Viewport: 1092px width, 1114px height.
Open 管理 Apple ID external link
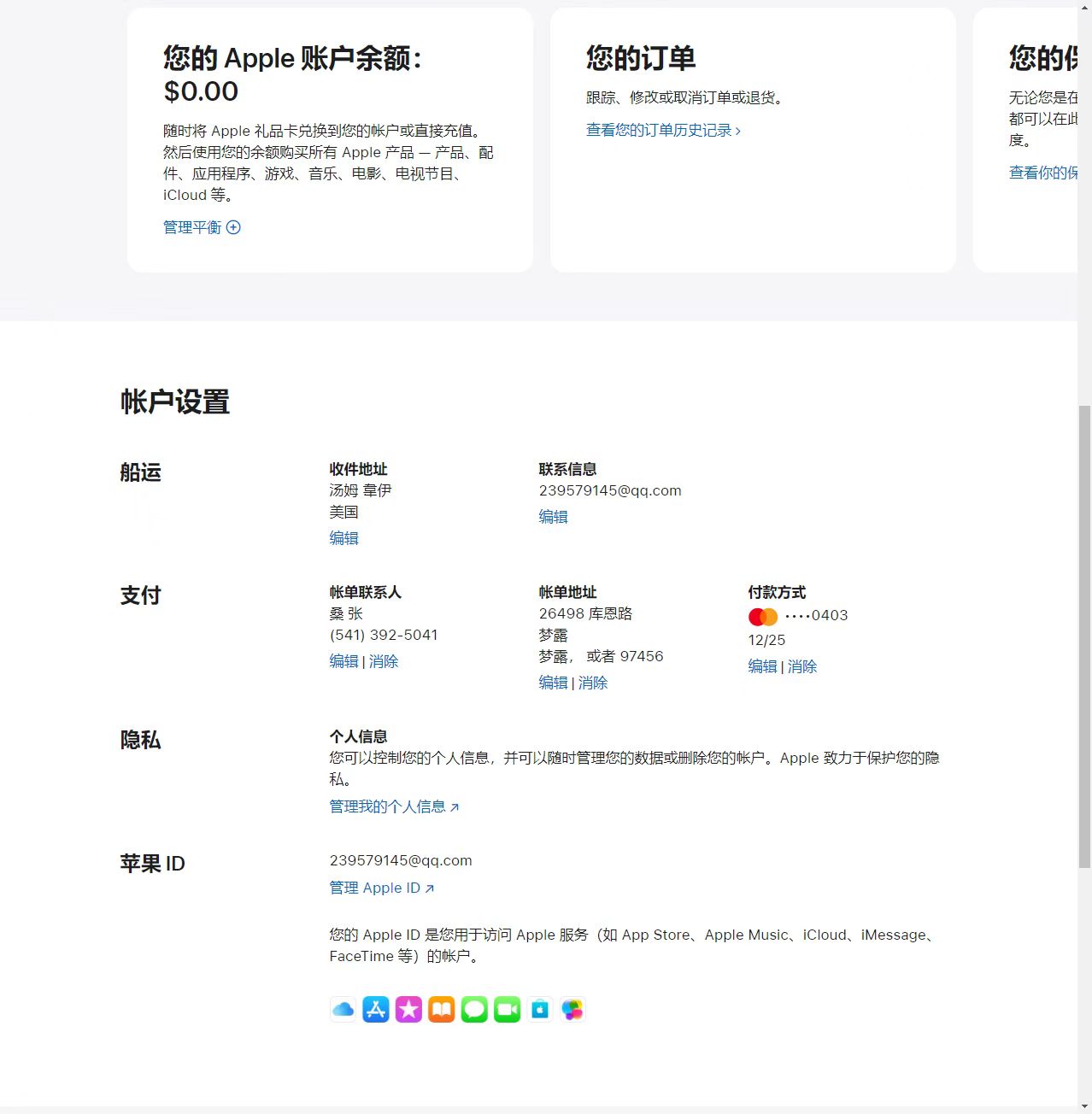[x=376, y=888]
